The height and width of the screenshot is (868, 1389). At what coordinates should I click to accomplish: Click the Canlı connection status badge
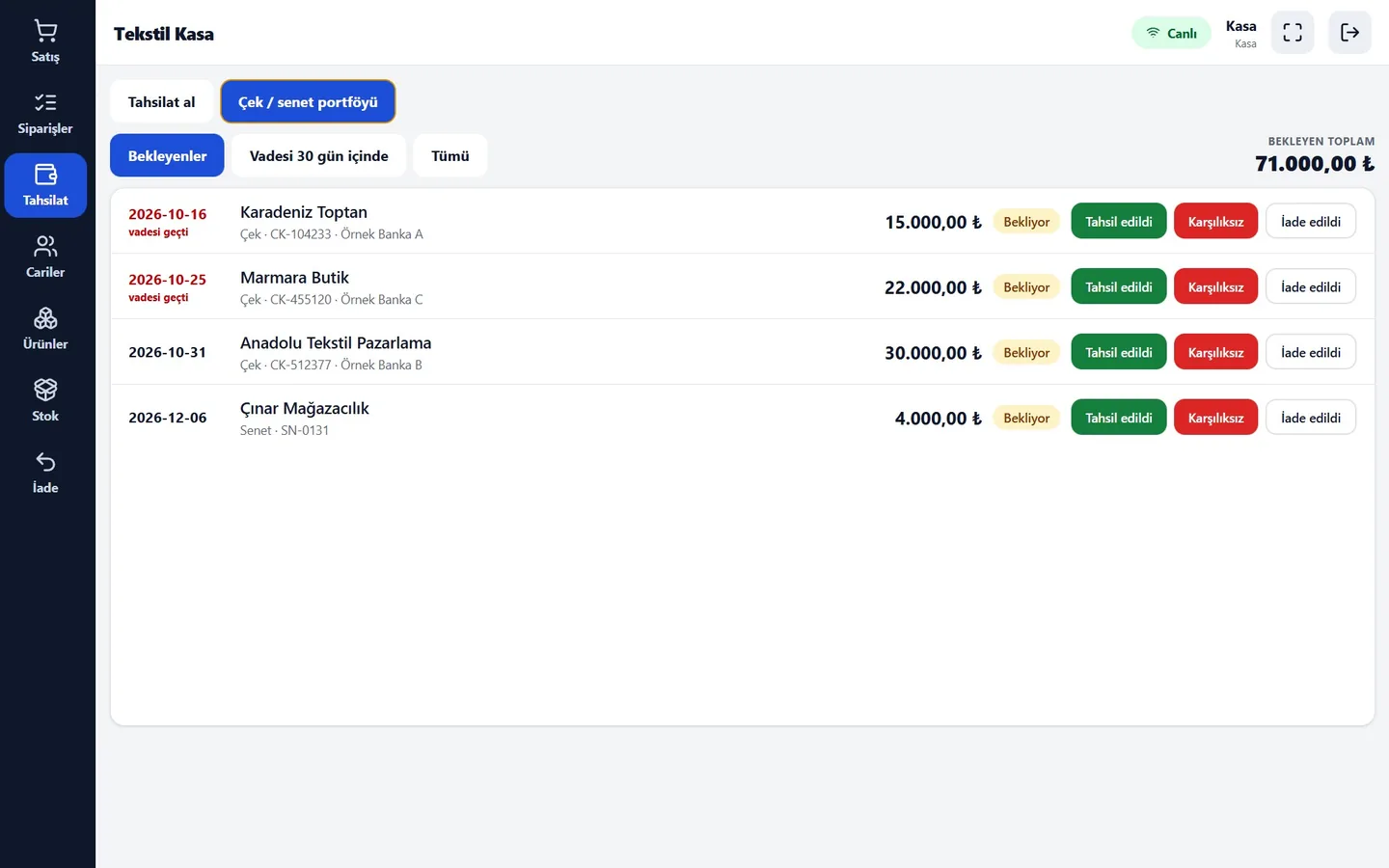click(1171, 33)
